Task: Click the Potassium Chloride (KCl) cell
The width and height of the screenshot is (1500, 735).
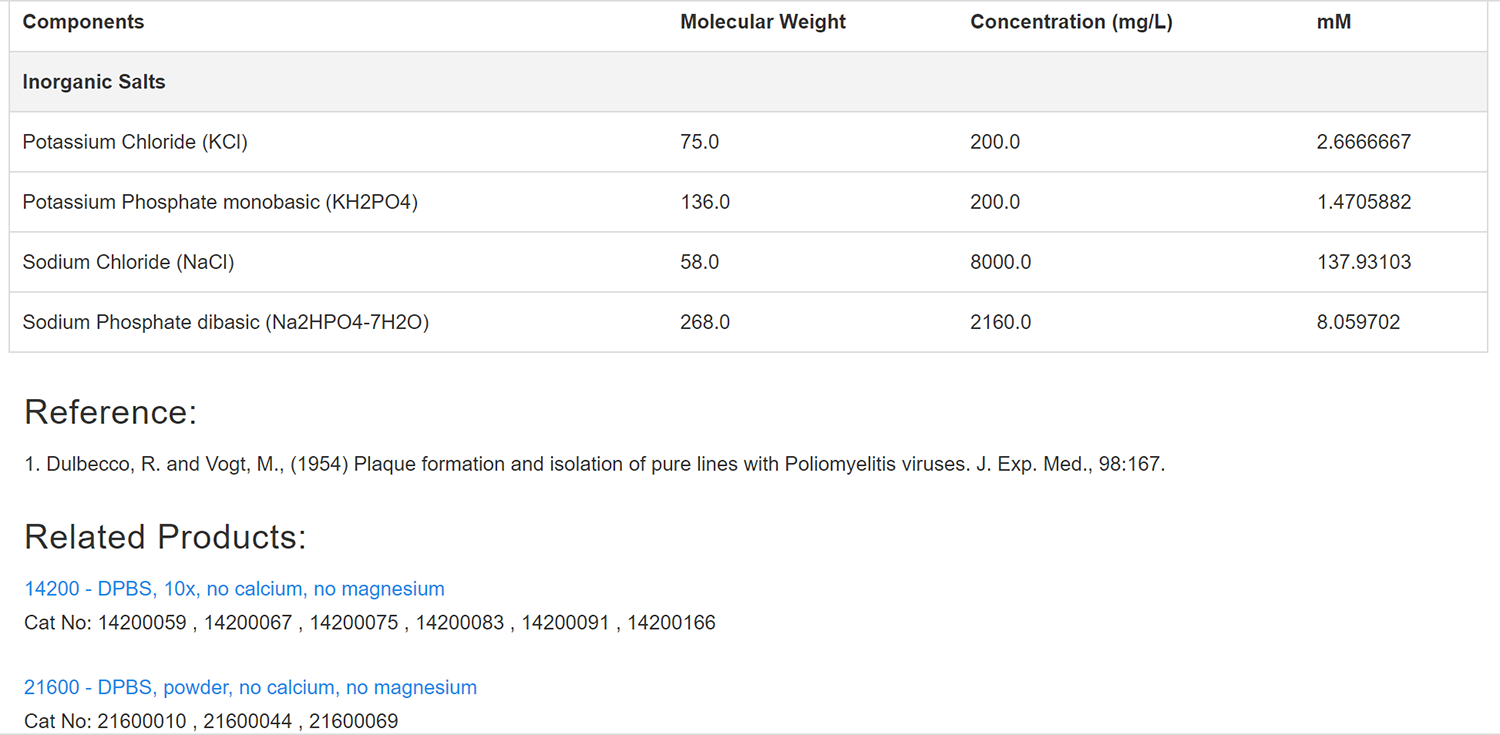Action: pyautogui.click(x=135, y=142)
